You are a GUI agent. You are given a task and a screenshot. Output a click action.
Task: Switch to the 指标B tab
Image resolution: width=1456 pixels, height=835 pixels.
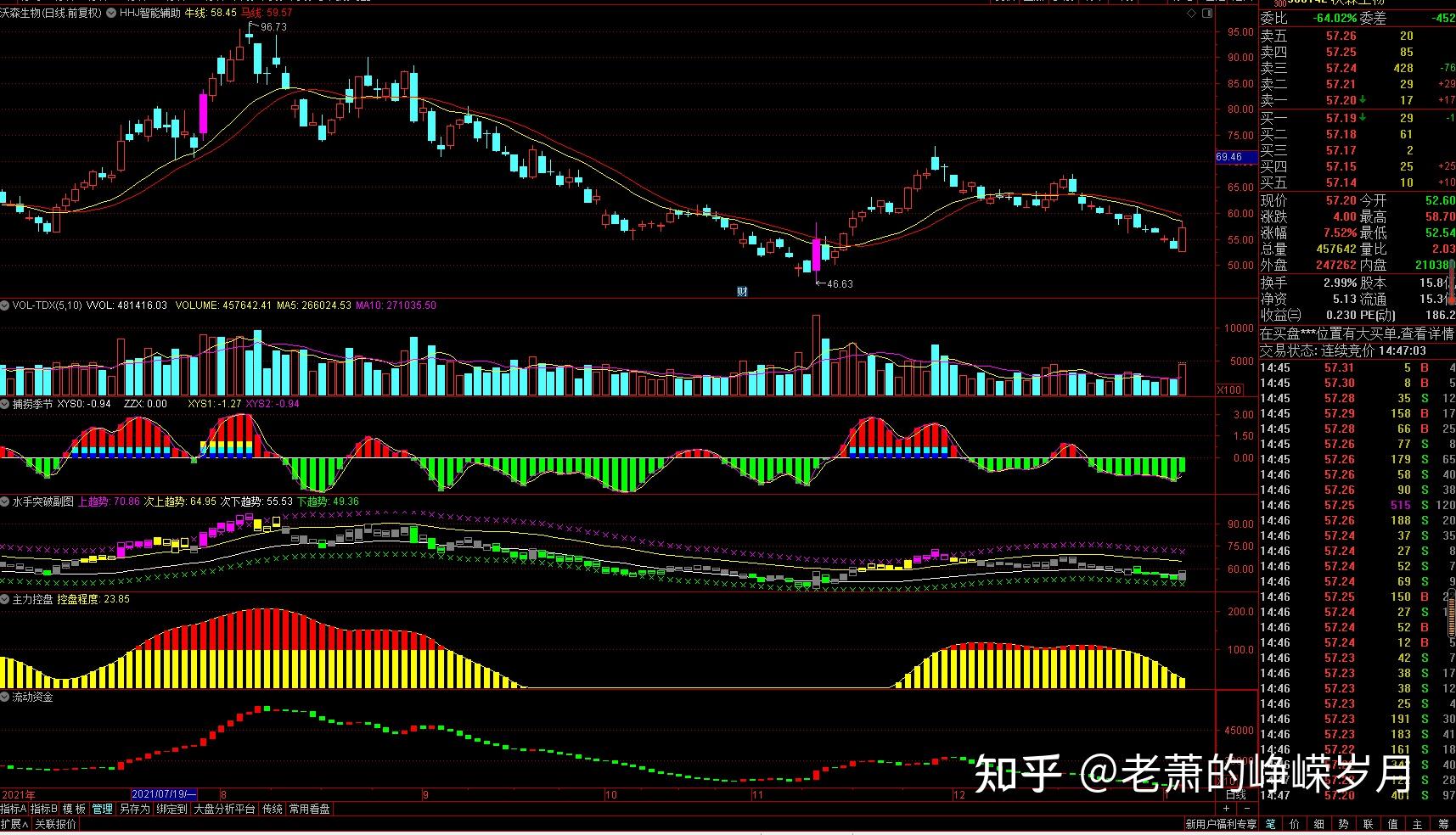coord(44,810)
